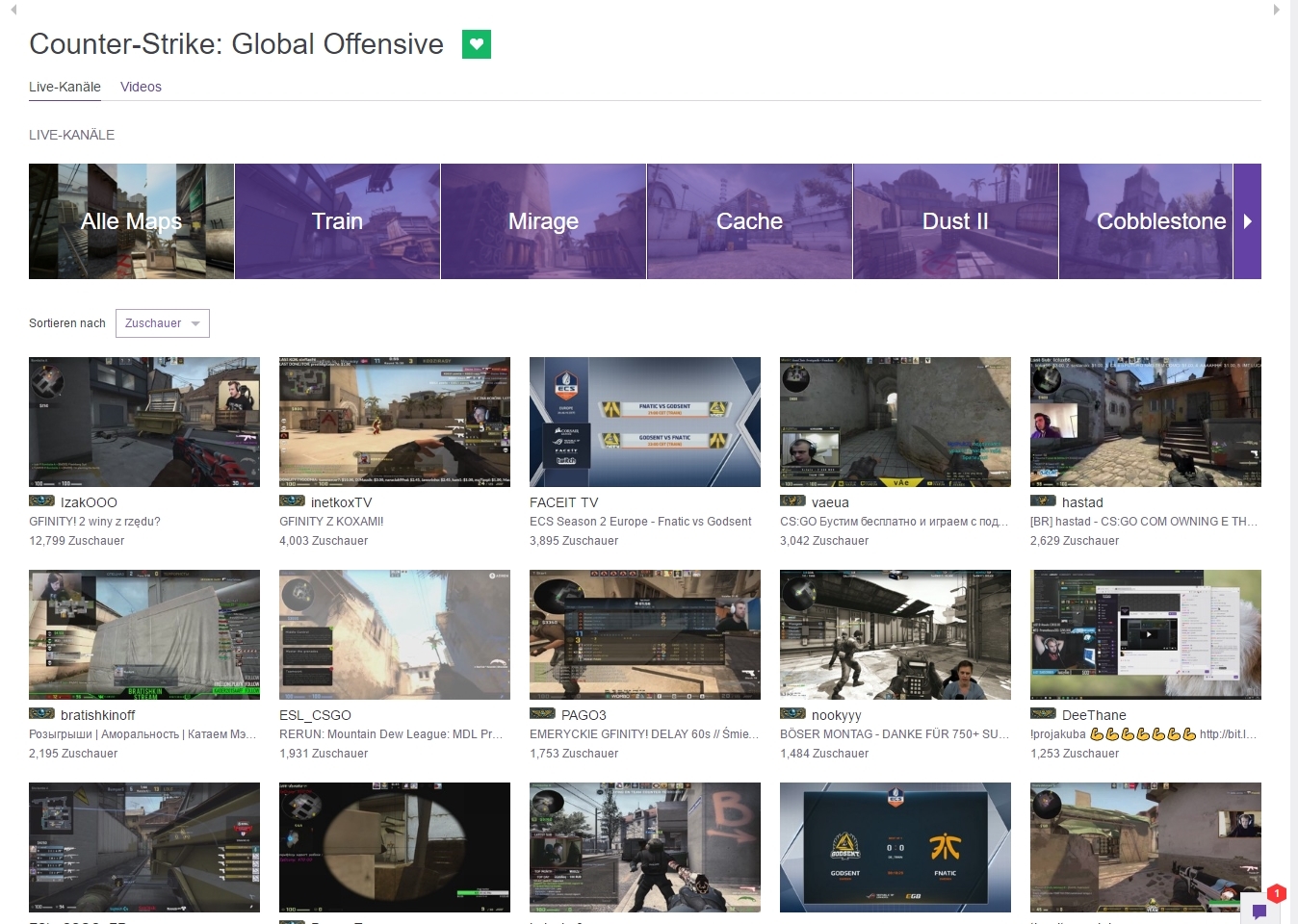Open vaeua stream thumbnail
This screenshot has height=924, width=1298.
pyautogui.click(x=896, y=422)
